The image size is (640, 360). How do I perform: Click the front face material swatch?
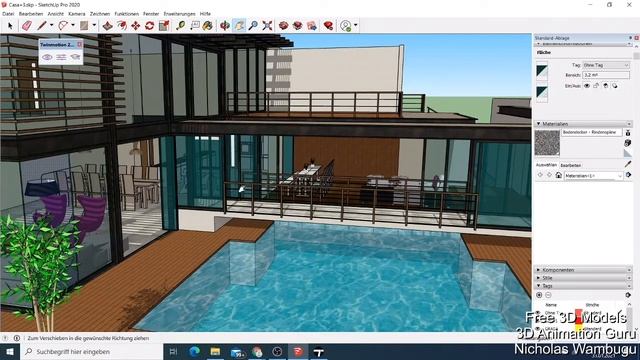click(542, 72)
